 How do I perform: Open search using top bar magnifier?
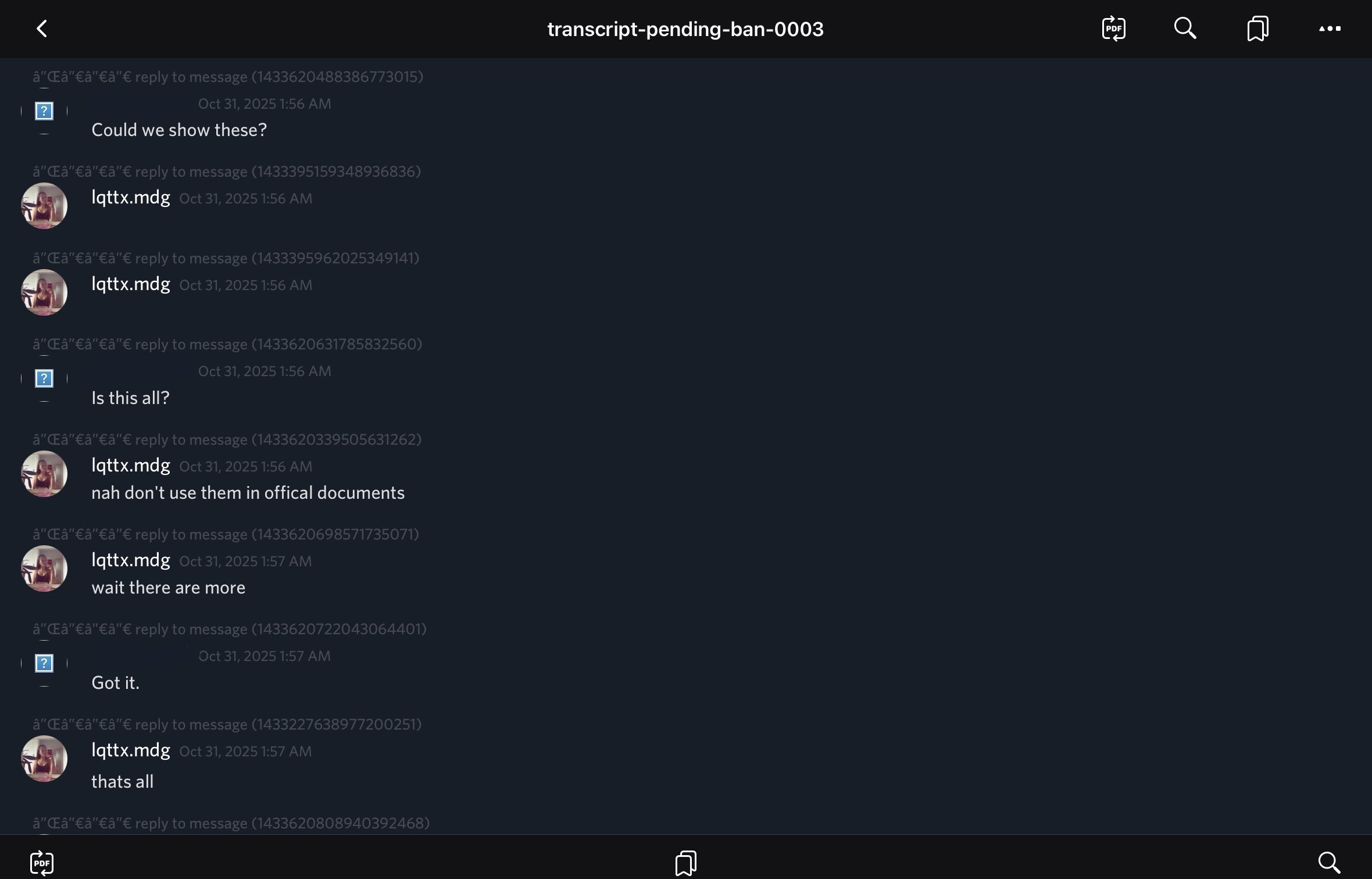point(1185,28)
